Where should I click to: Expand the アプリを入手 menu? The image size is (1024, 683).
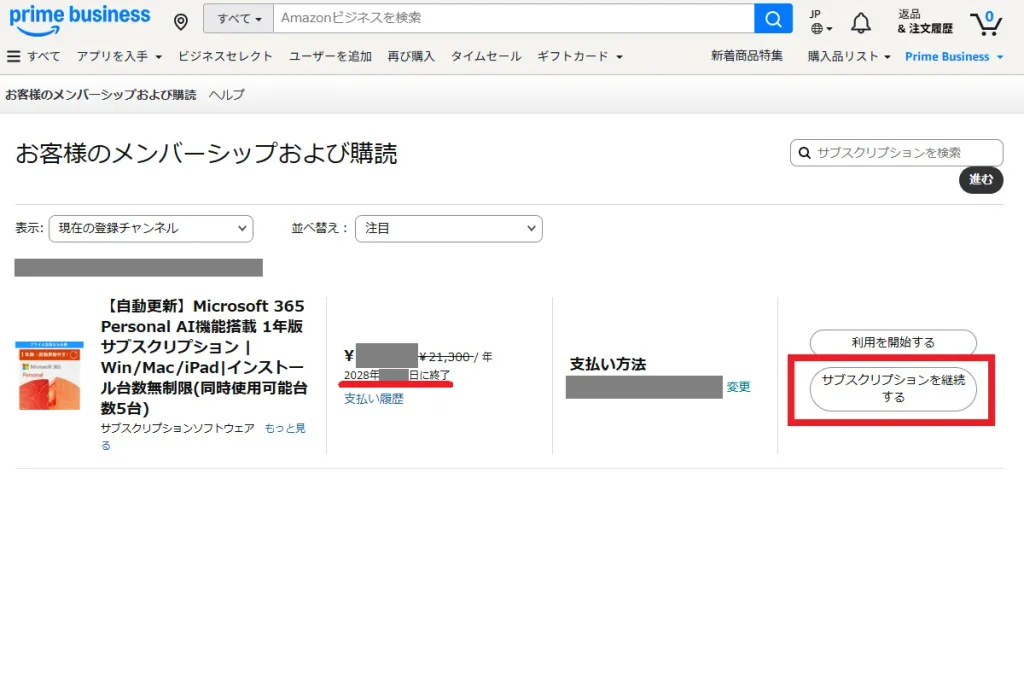[x=120, y=56]
